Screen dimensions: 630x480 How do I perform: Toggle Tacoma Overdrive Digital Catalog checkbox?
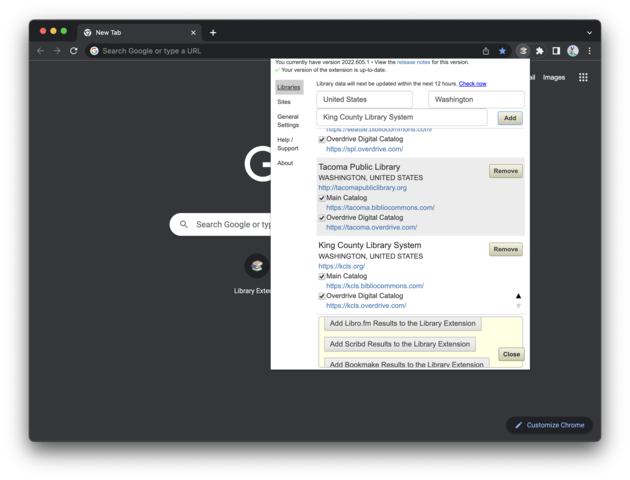tap(322, 218)
